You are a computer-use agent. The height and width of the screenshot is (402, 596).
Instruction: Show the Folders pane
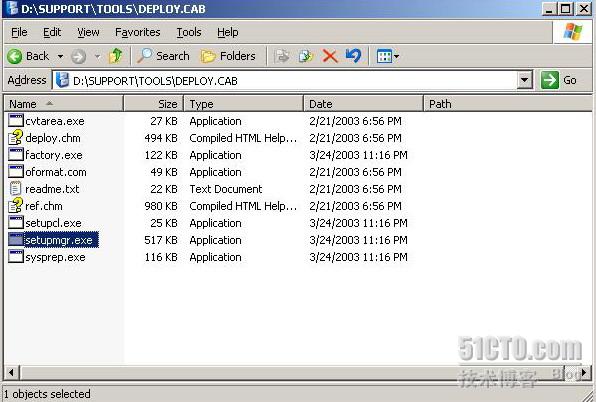coord(228,56)
